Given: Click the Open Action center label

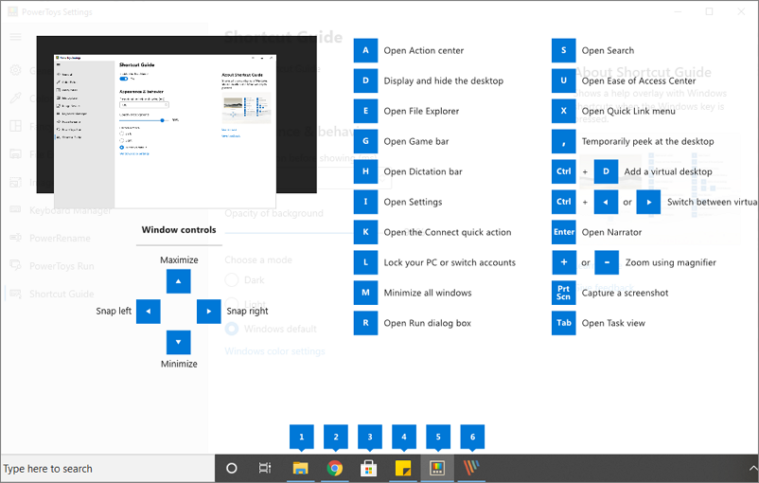Looking at the screenshot, I should point(424,50).
